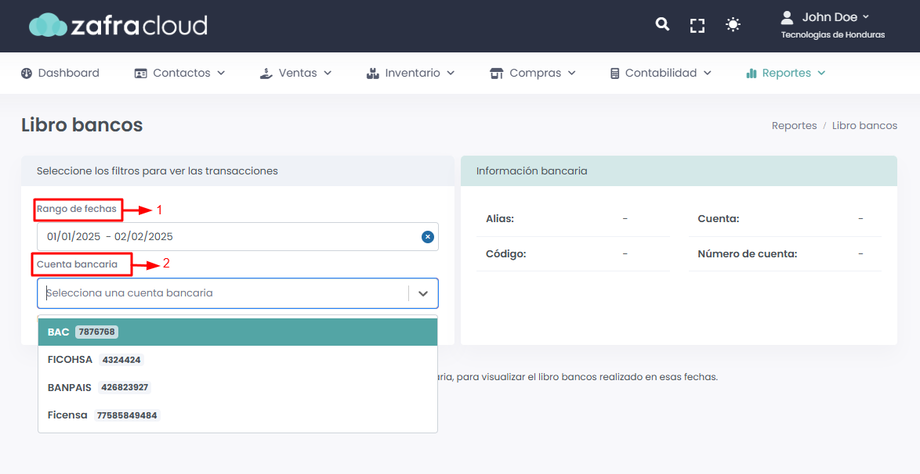
Task: Select the Ficensa 77585849484 account
Action: coord(238,415)
